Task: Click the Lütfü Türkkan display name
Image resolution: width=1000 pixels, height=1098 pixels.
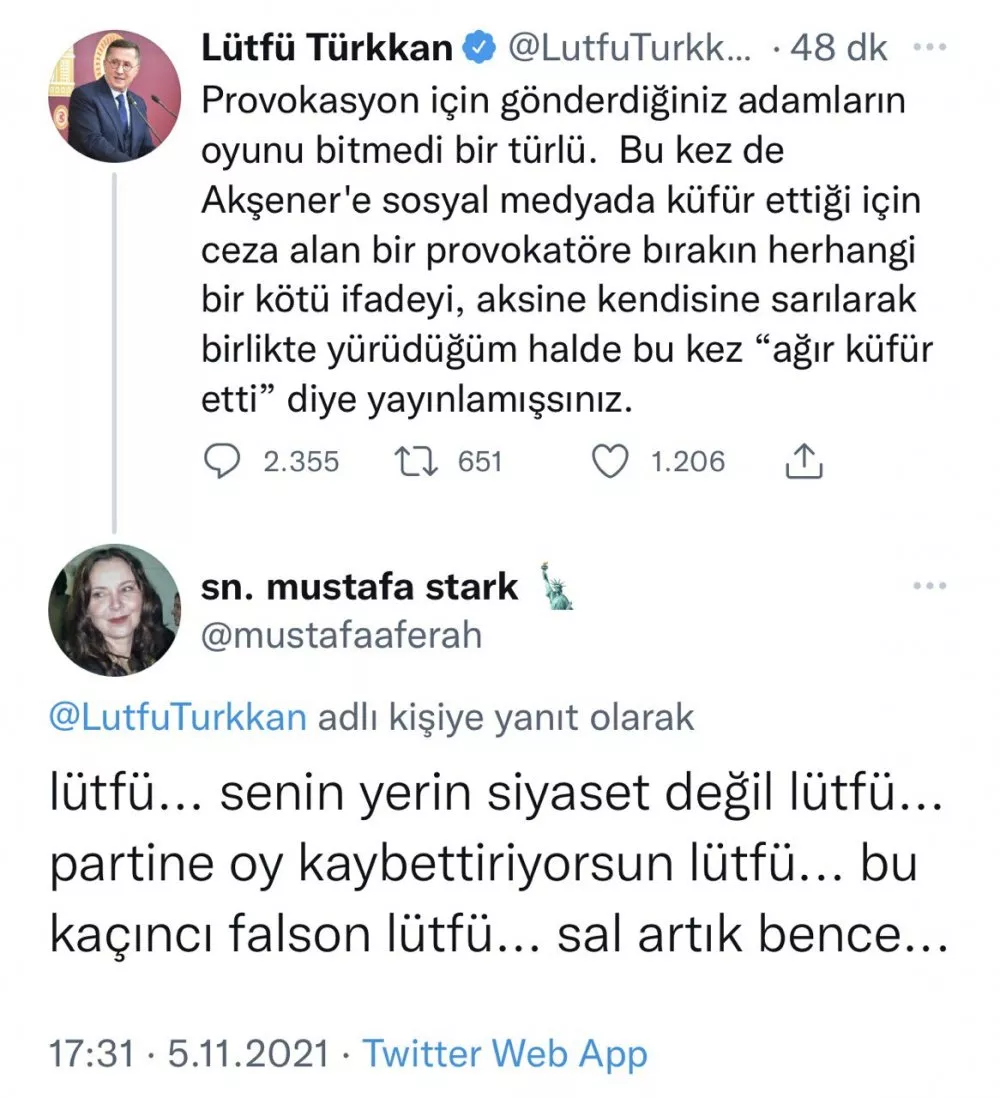Action: tap(327, 48)
